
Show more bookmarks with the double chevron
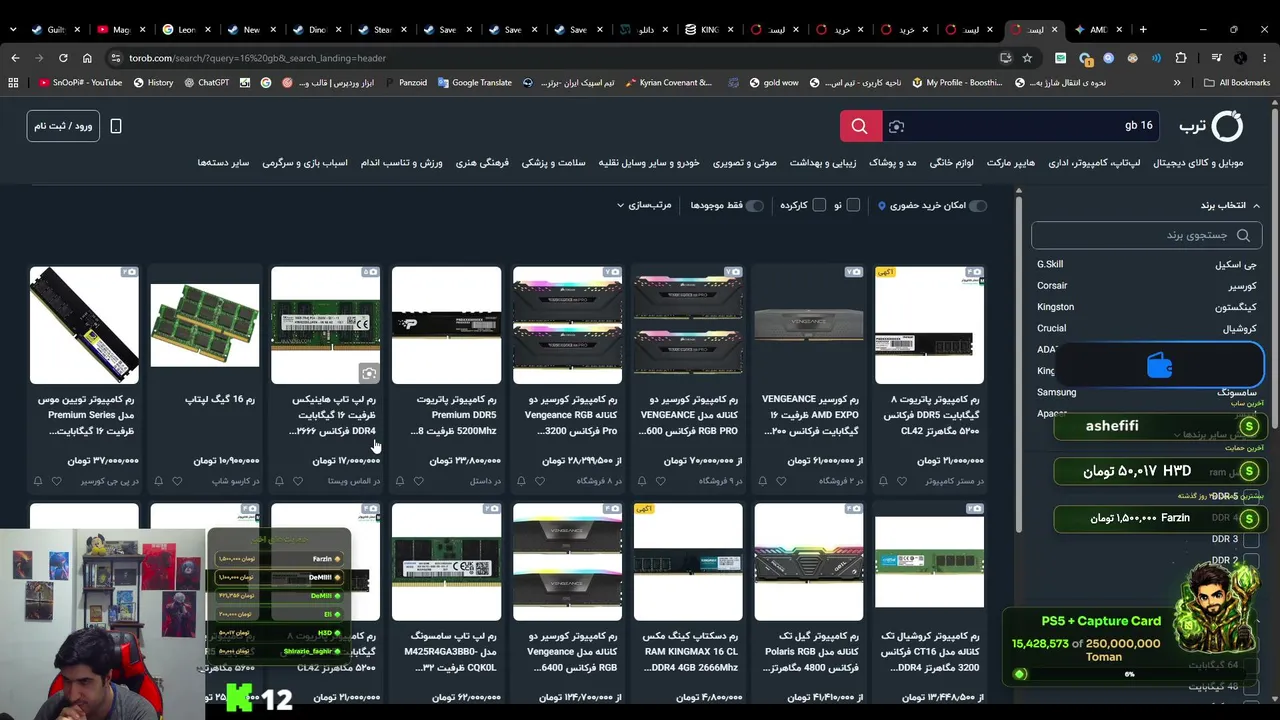pos(1177,83)
